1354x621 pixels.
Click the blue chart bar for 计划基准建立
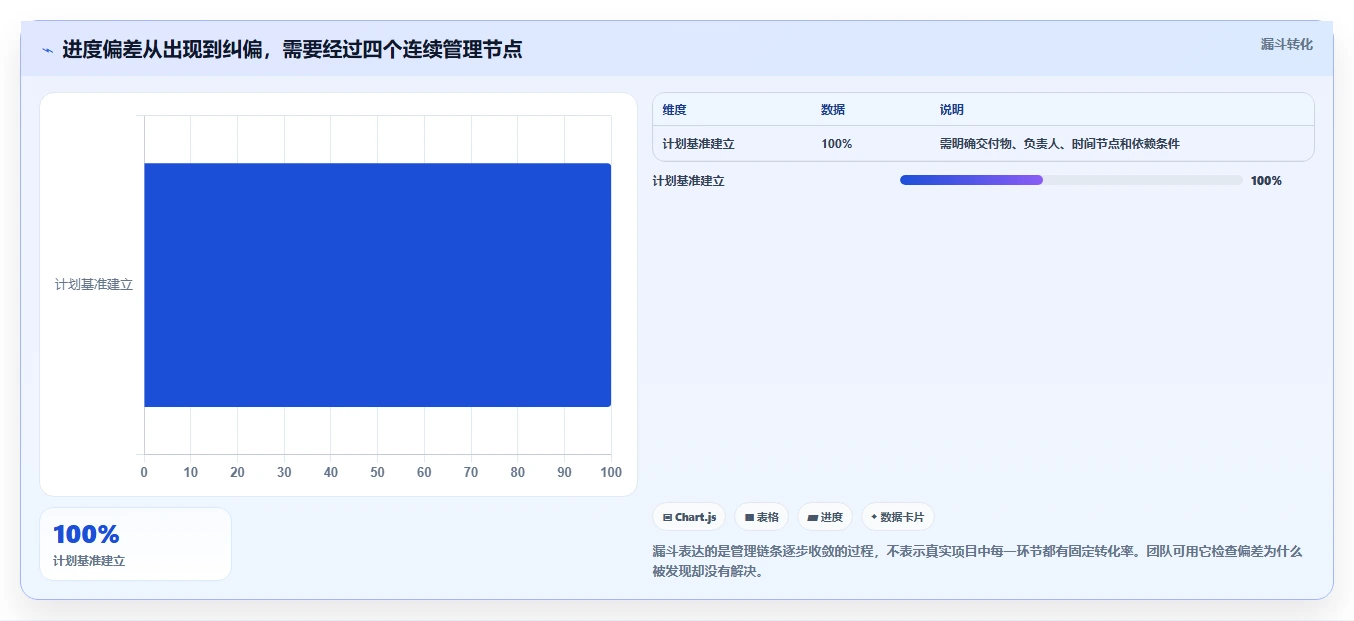[x=377, y=285]
